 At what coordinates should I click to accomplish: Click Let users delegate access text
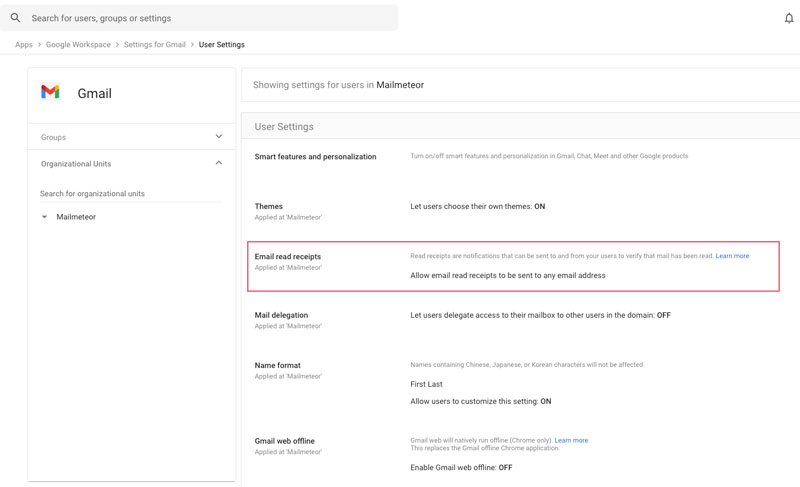tap(540, 315)
